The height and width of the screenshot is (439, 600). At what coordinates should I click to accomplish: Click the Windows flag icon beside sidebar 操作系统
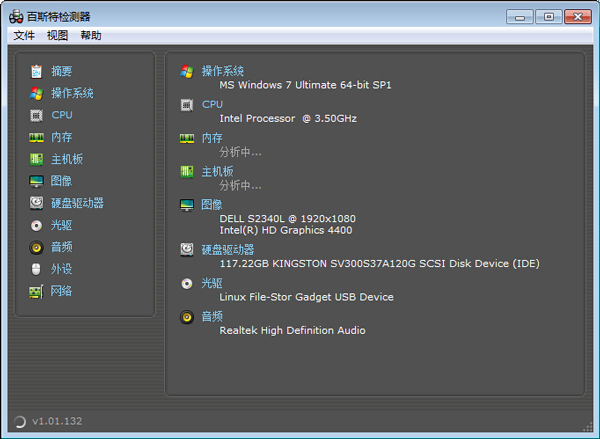(x=36, y=93)
